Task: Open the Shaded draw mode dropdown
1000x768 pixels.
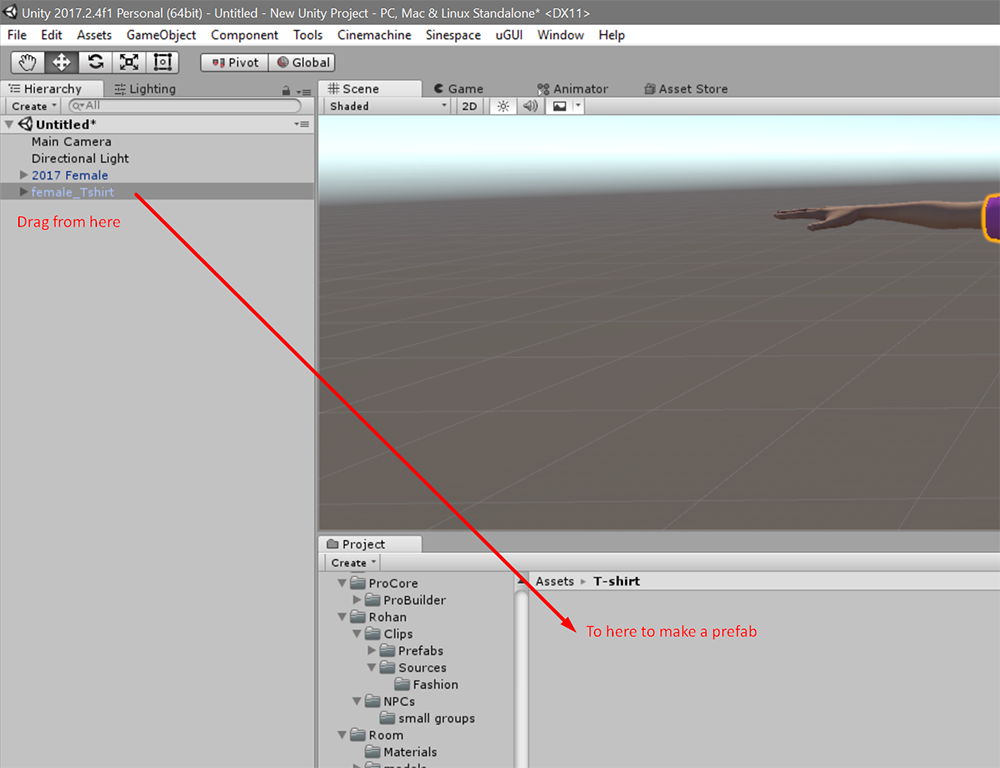Action: pos(388,106)
